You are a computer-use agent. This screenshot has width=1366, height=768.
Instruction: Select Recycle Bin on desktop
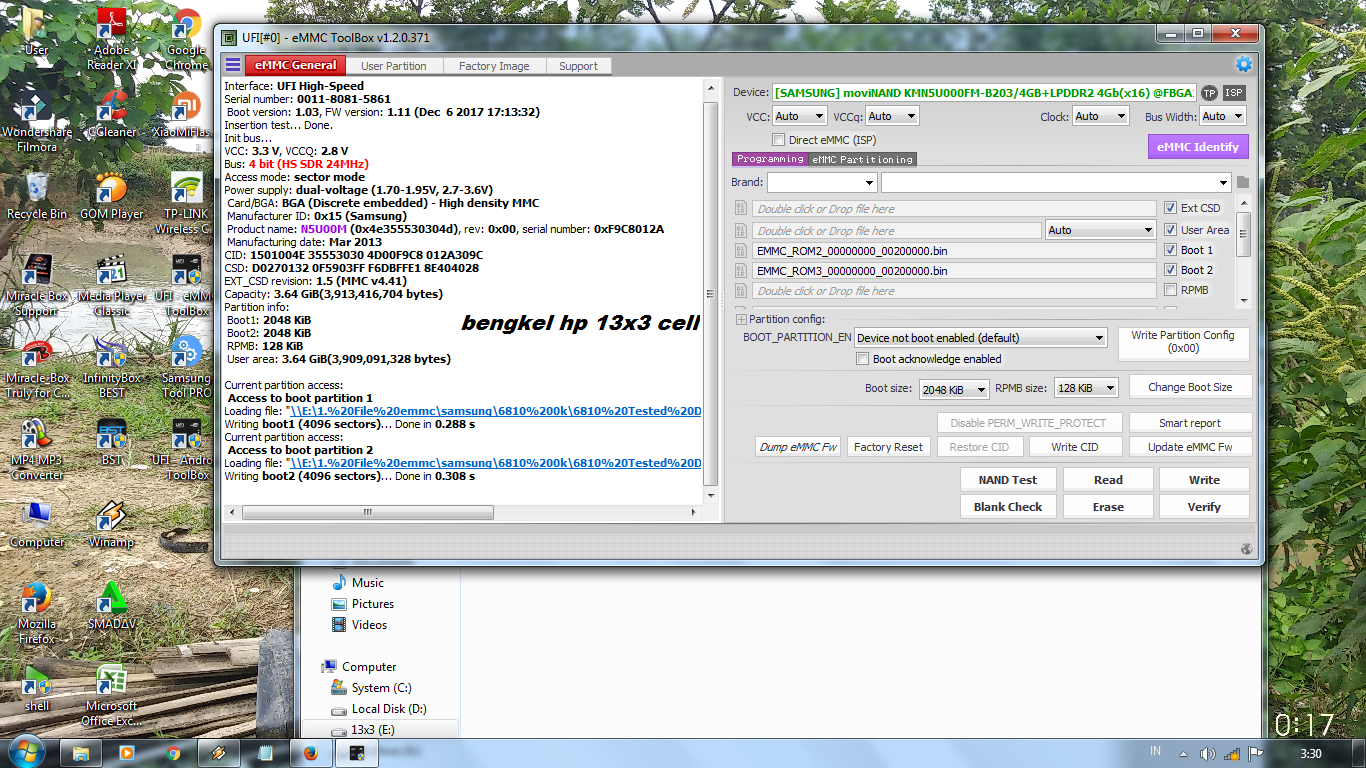(x=37, y=196)
